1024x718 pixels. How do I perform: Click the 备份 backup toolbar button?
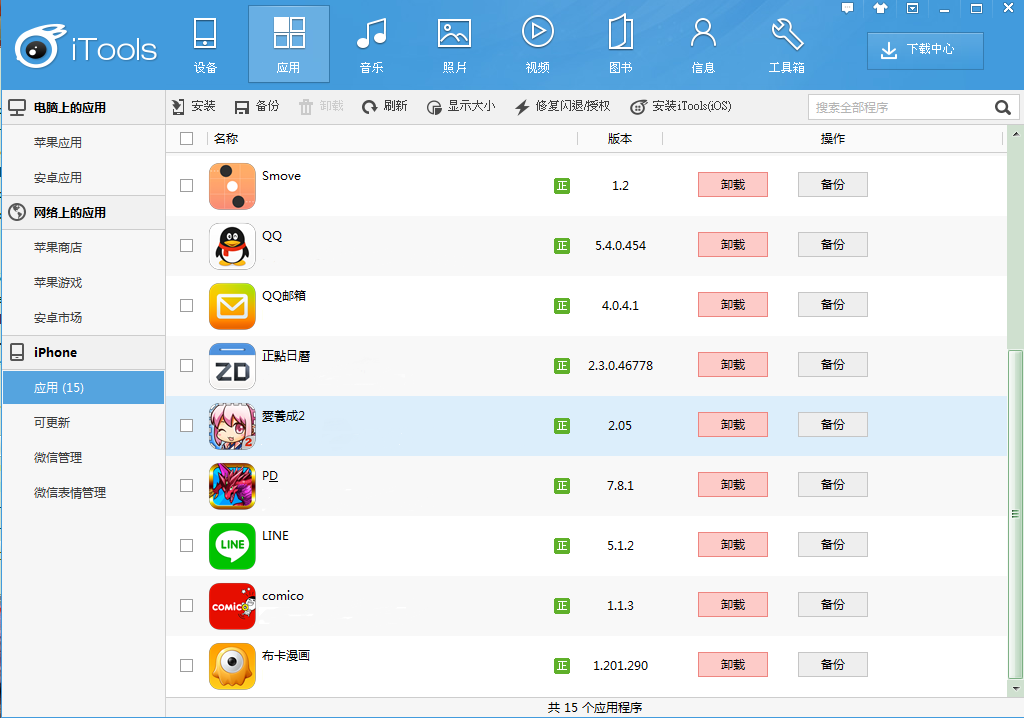click(x=257, y=106)
